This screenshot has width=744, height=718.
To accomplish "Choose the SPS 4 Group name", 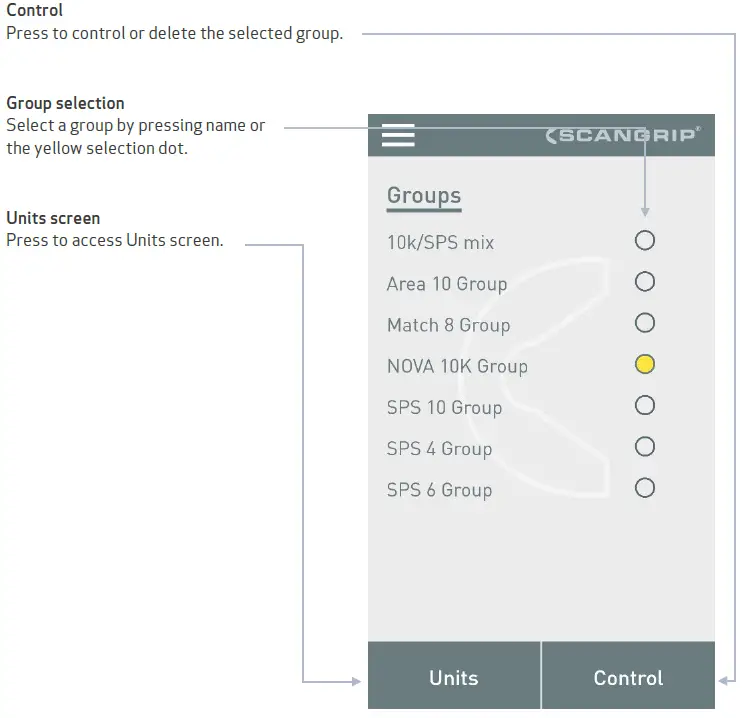I will [x=439, y=449].
